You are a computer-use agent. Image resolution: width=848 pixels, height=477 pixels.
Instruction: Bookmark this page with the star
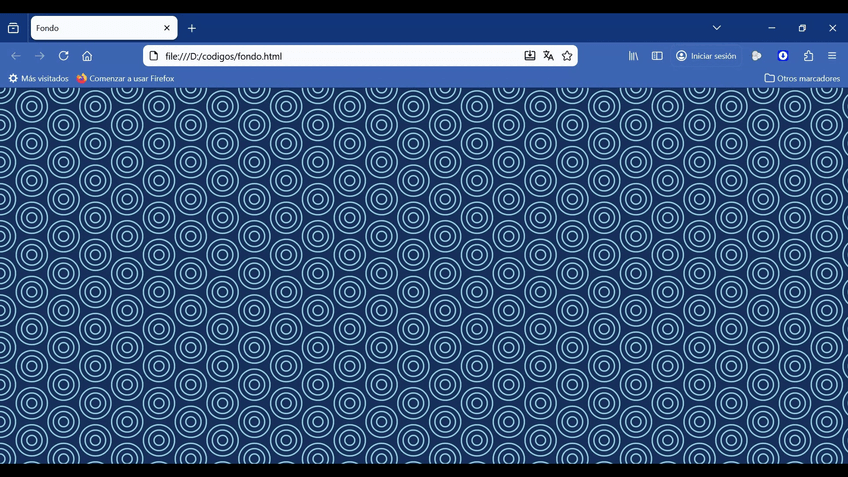pyautogui.click(x=567, y=56)
